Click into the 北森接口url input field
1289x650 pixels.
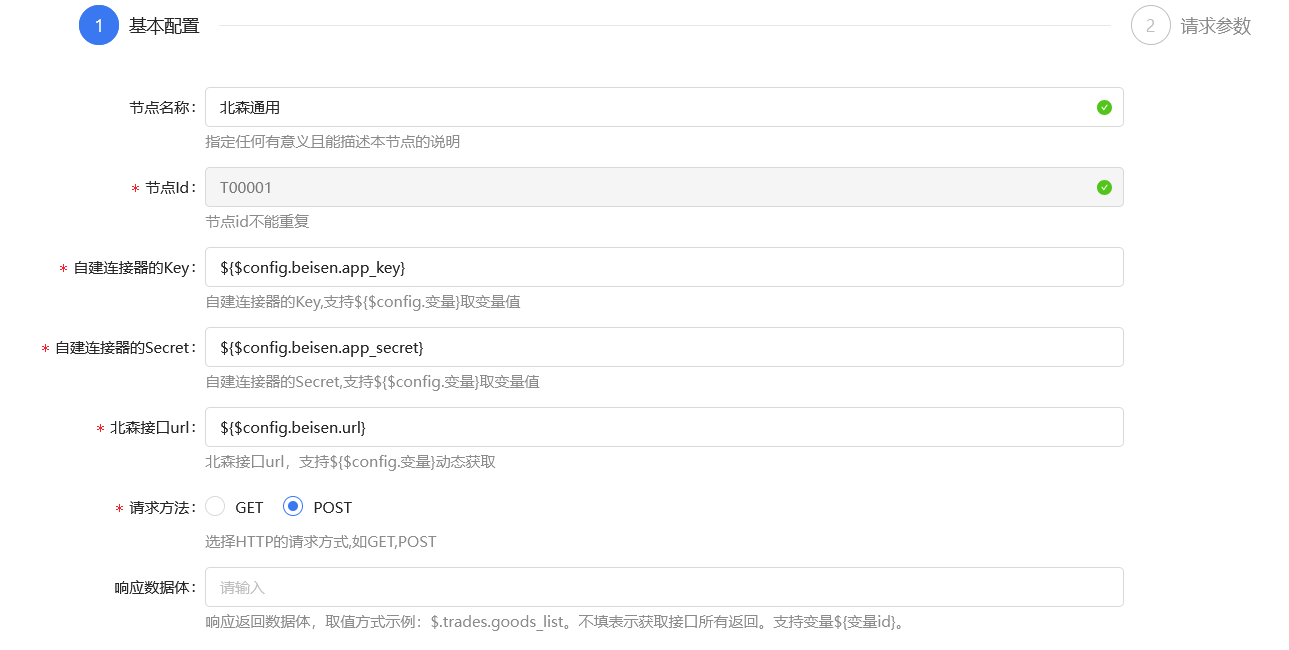click(x=663, y=427)
